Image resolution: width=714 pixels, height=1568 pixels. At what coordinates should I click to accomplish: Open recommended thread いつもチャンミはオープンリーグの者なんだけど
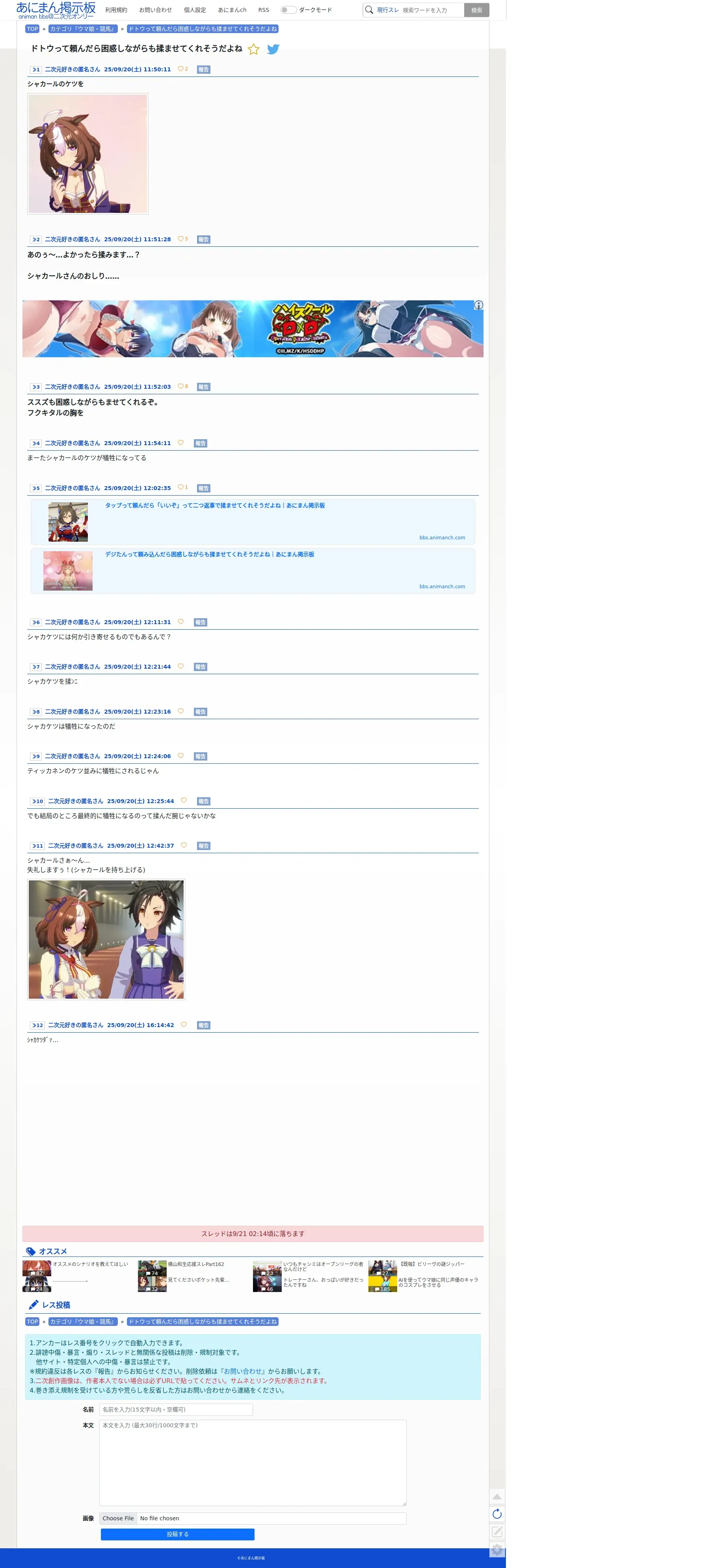click(x=323, y=1267)
